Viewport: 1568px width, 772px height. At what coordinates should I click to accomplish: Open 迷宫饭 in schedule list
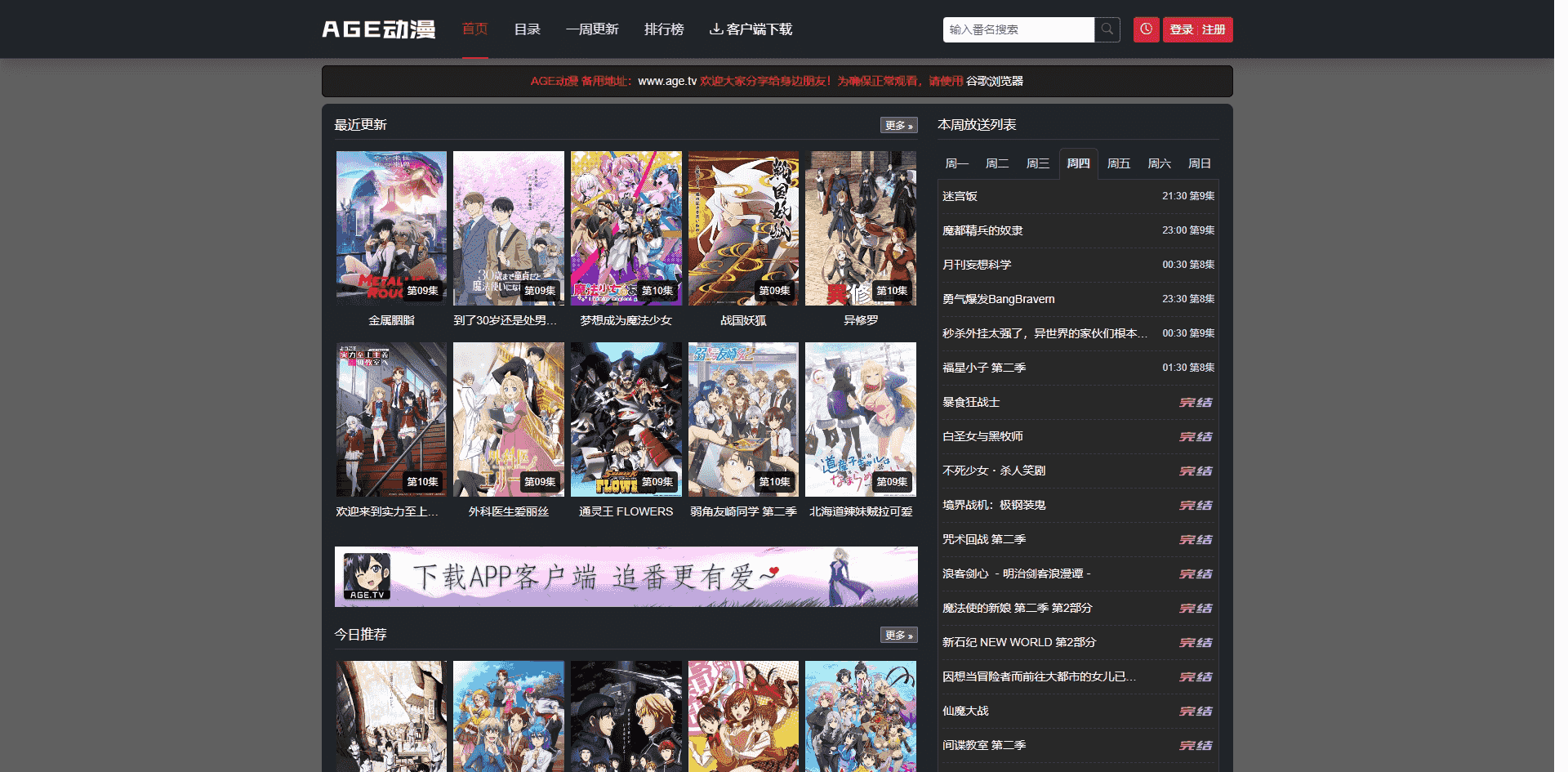coord(960,196)
